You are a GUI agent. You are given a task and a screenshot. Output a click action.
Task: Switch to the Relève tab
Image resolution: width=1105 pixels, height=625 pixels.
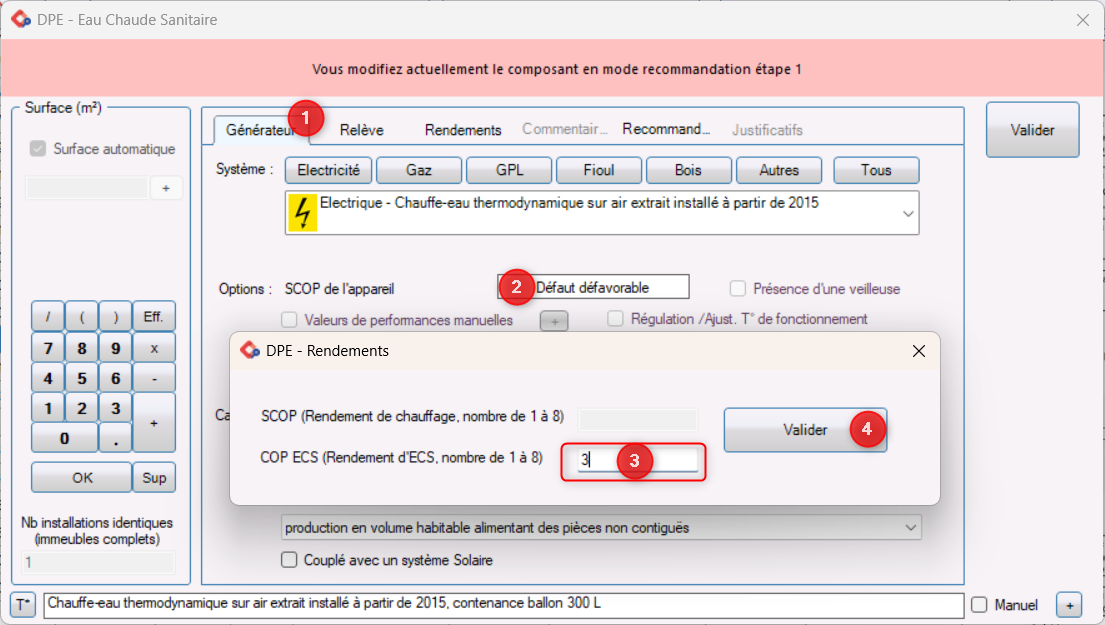tap(361, 130)
